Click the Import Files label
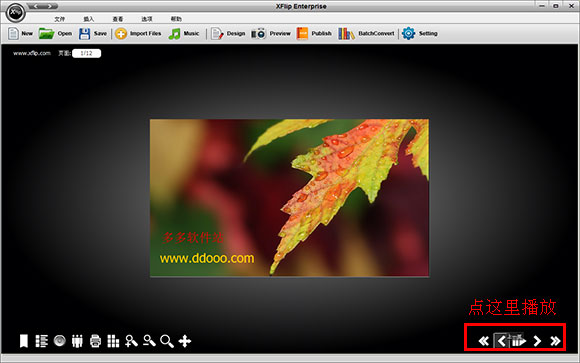 (145, 34)
